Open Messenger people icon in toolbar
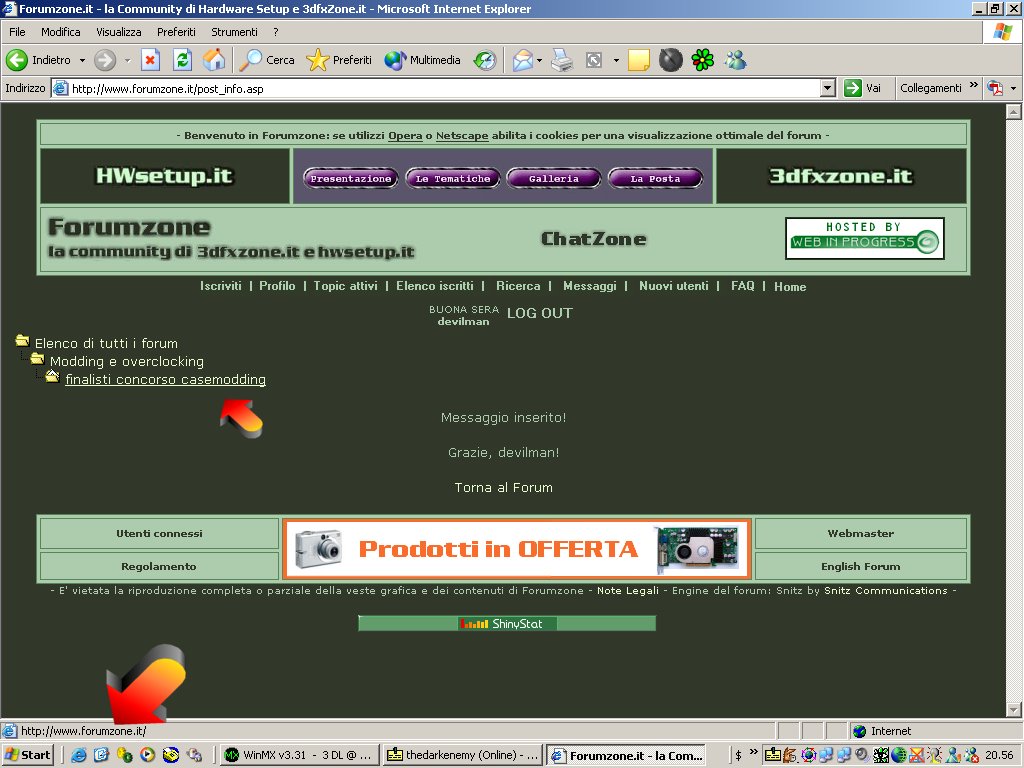1024x768 pixels. (735, 60)
